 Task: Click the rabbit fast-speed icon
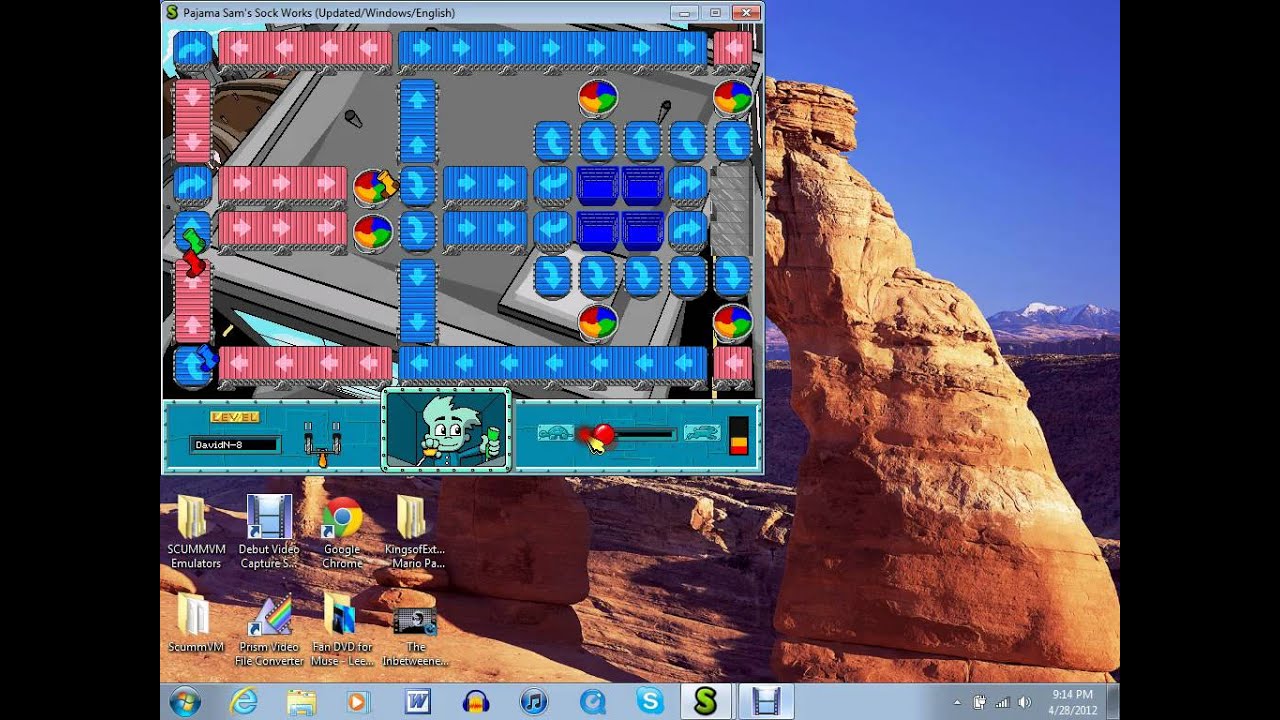702,434
